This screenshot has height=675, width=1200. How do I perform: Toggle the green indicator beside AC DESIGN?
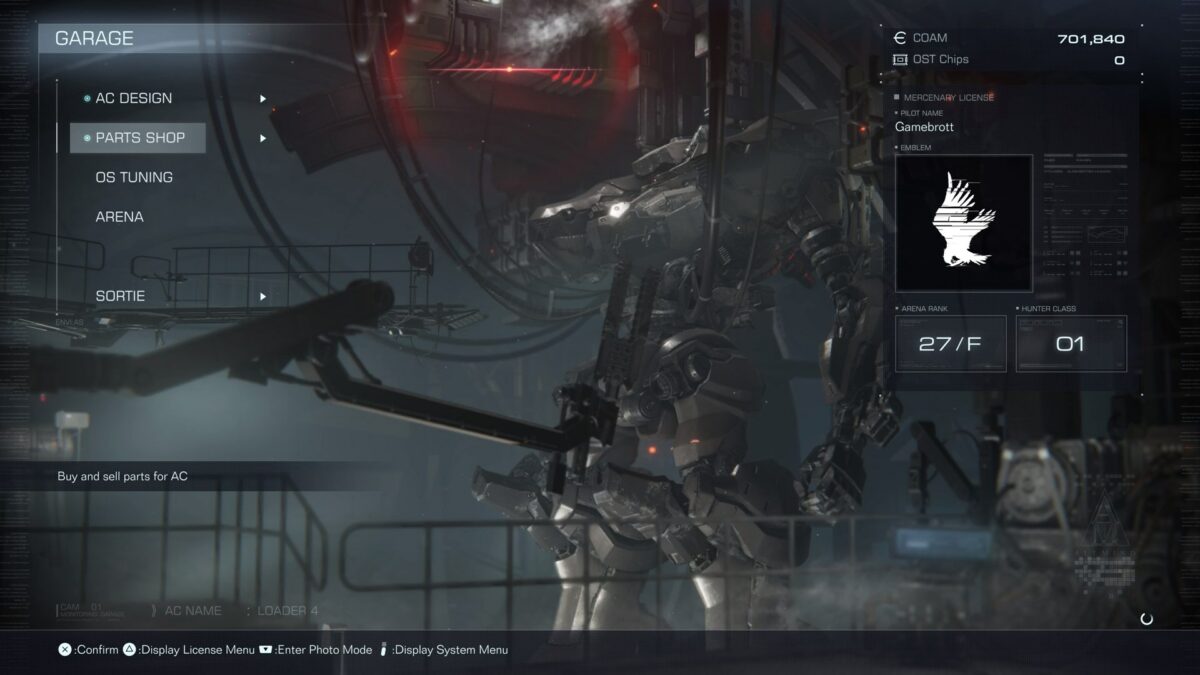tap(89, 98)
